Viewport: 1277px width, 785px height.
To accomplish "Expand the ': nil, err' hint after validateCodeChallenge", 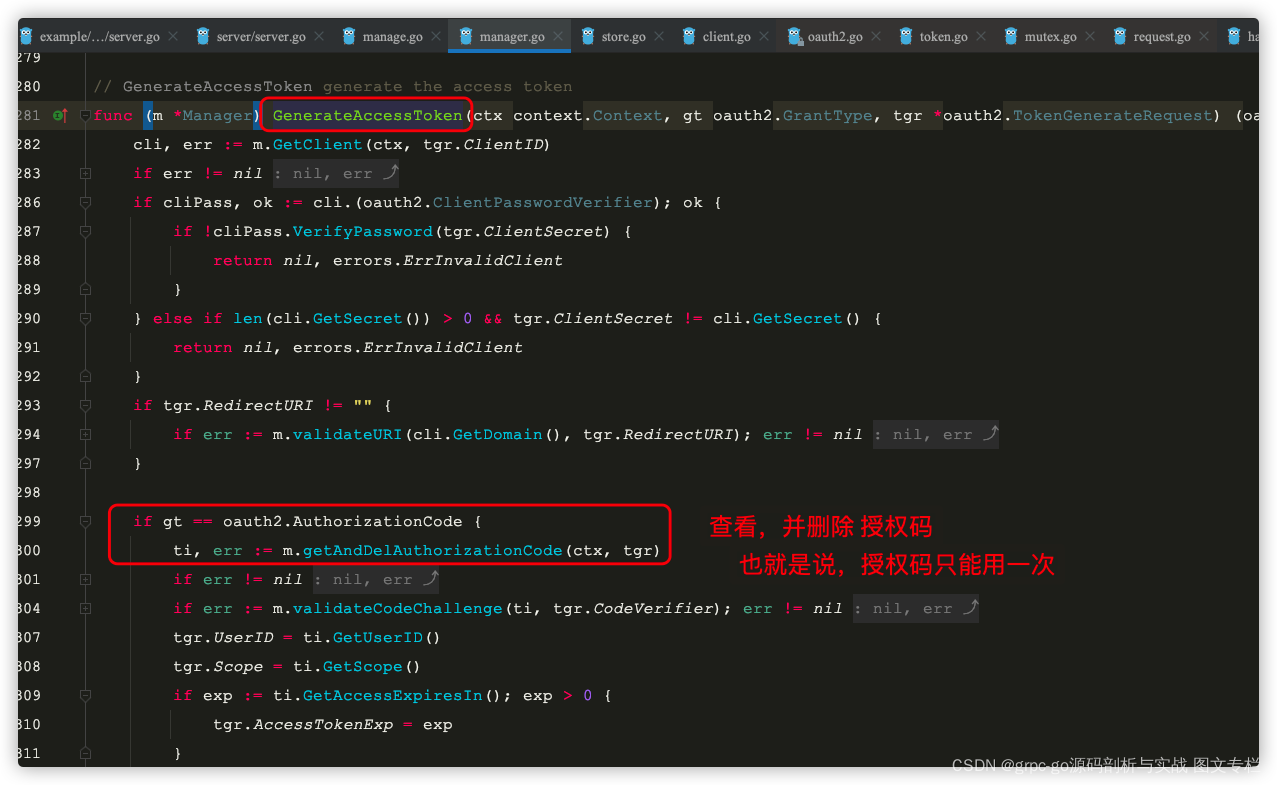I will coord(916,609).
